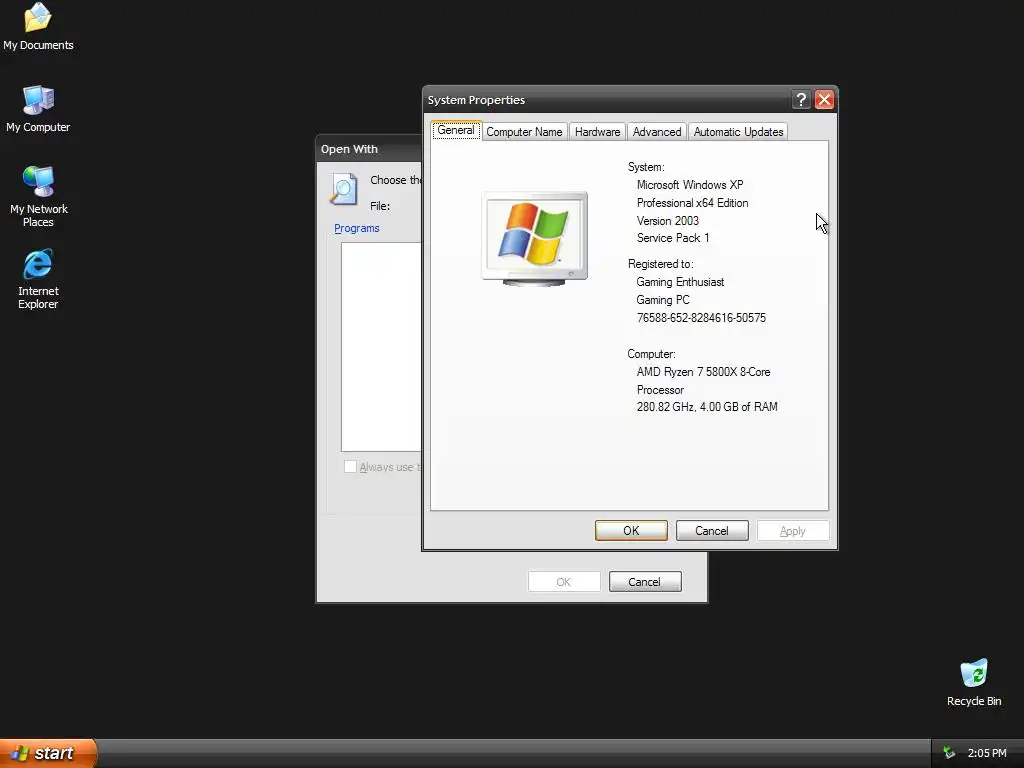Click the Windows XP monitor logo image
This screenshot has height=768, width=1024.
pyautogui.click(x=535, y=238)
